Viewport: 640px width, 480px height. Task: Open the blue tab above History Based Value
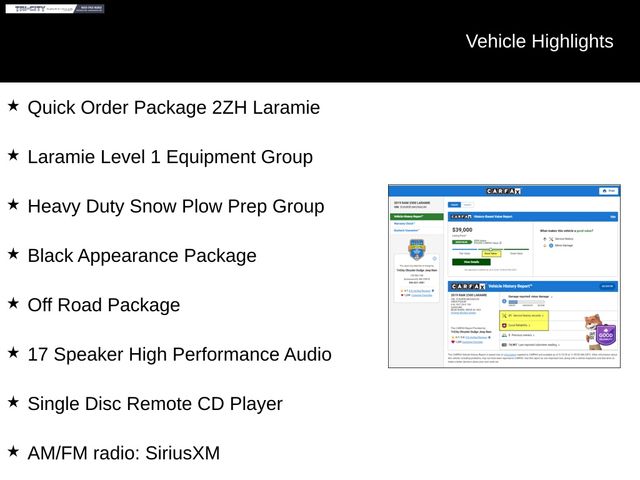click(x=454, y=204)
